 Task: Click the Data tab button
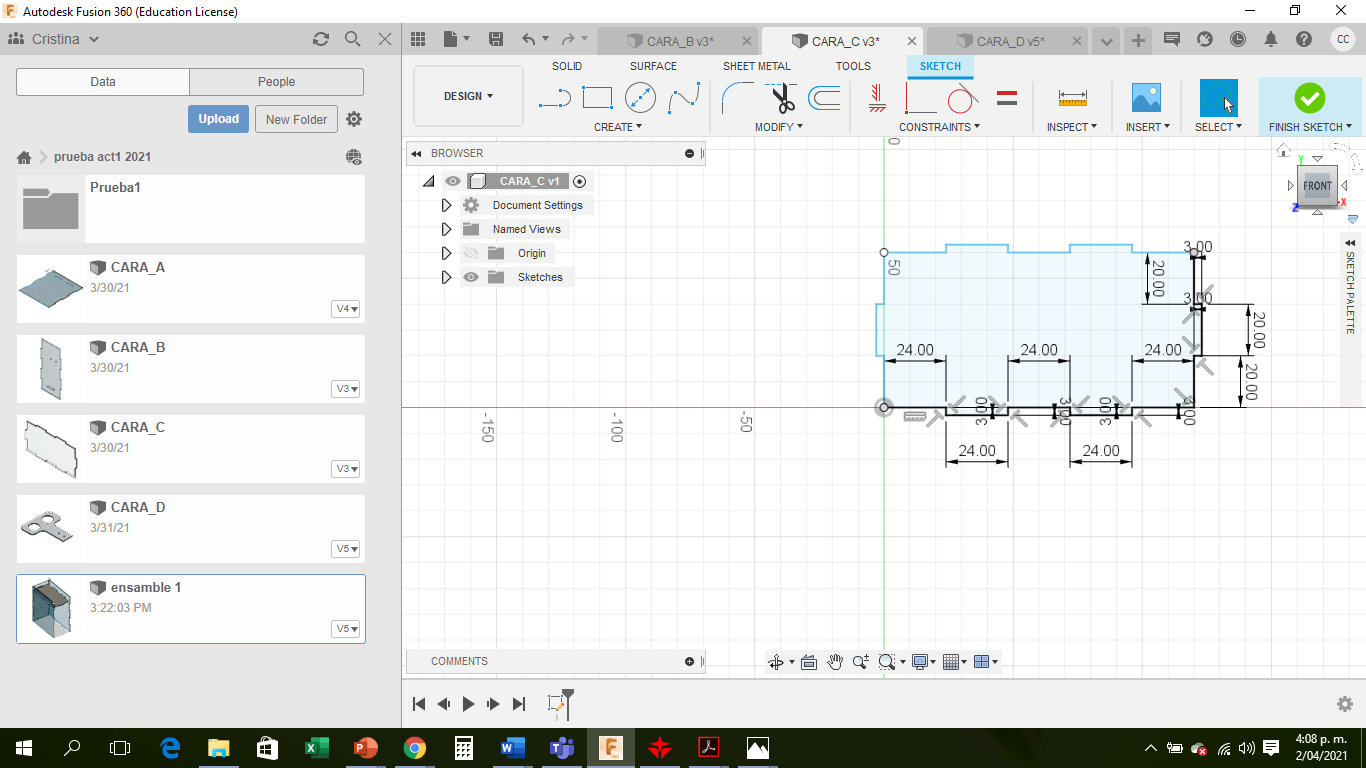[103, 82]
